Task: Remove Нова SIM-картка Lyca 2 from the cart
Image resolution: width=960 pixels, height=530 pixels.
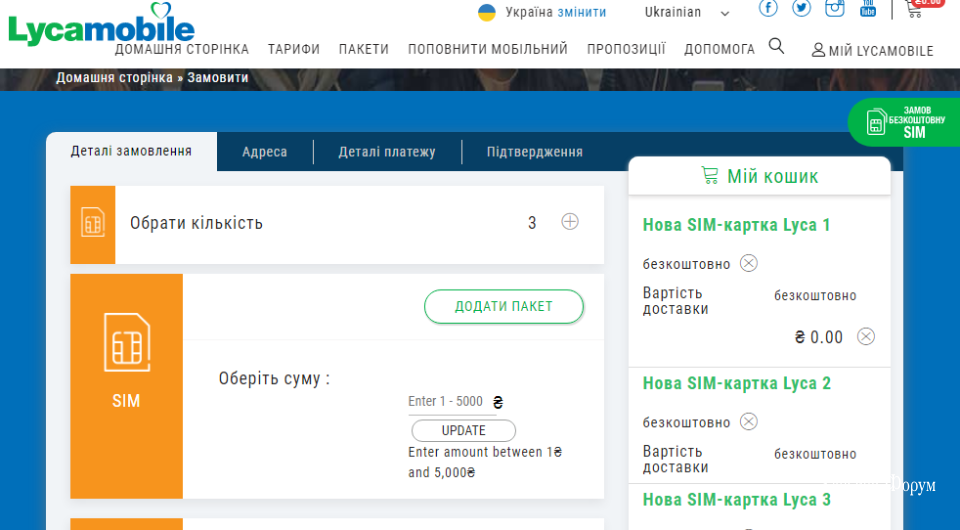Action: (749, 422)
